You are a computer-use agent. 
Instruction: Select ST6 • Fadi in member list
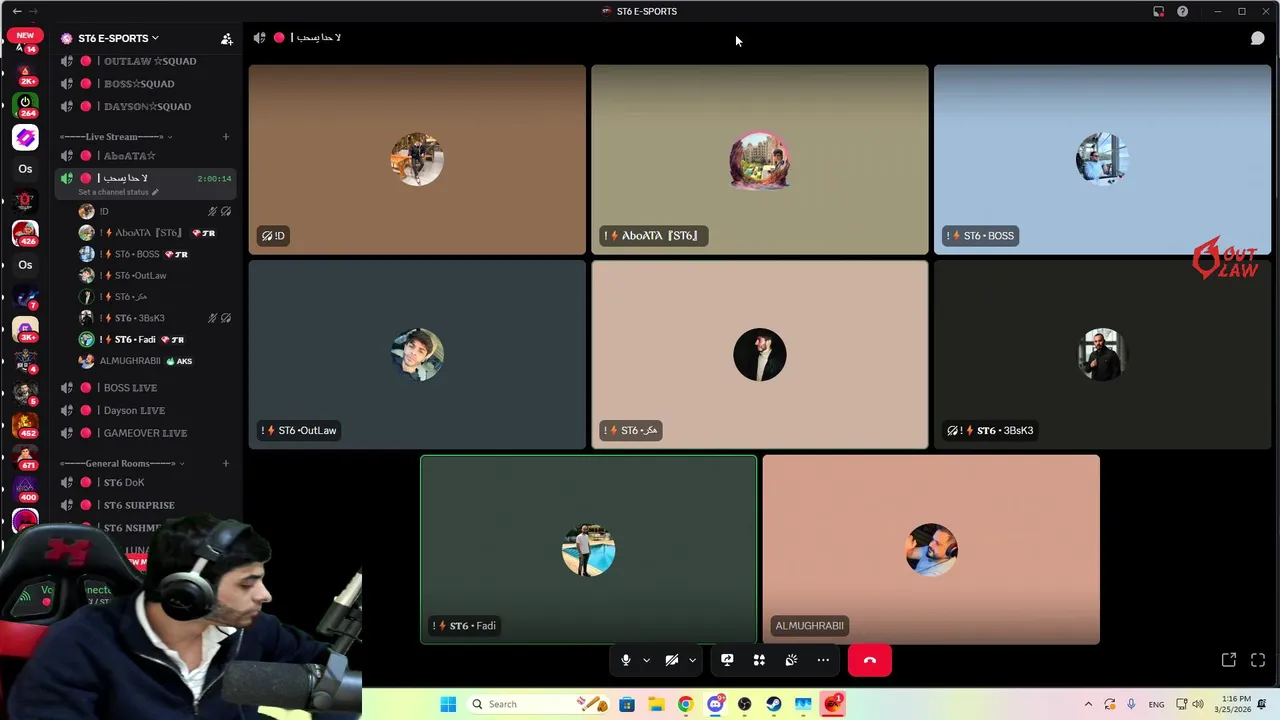click(x=155, y=339)
